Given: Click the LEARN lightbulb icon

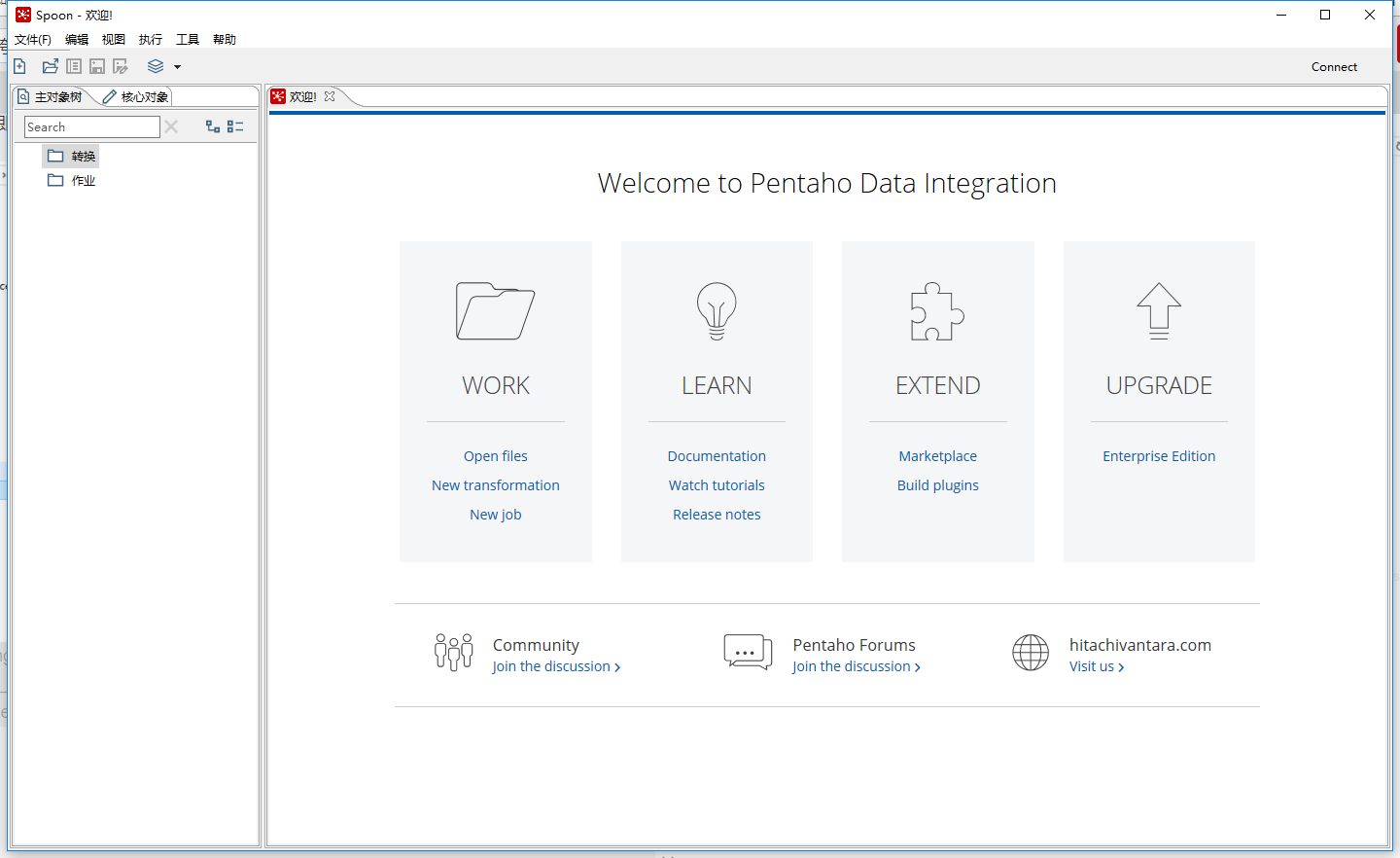Looking at the screenshot, I should click(x=717, y=311).
